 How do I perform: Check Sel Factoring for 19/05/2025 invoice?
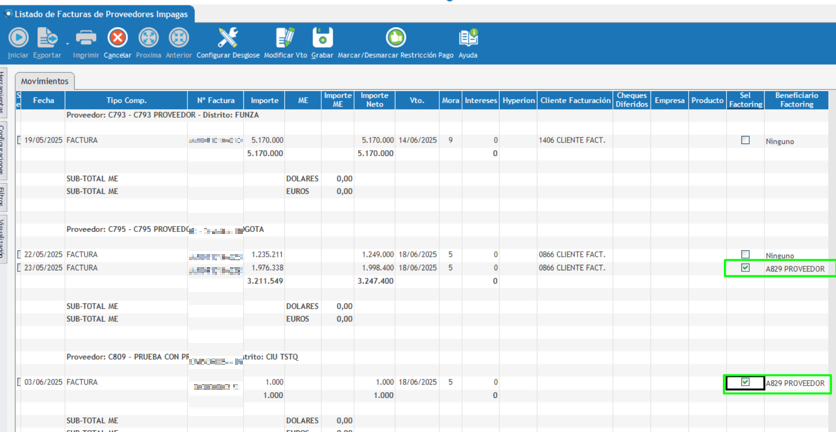pos(745,141)
